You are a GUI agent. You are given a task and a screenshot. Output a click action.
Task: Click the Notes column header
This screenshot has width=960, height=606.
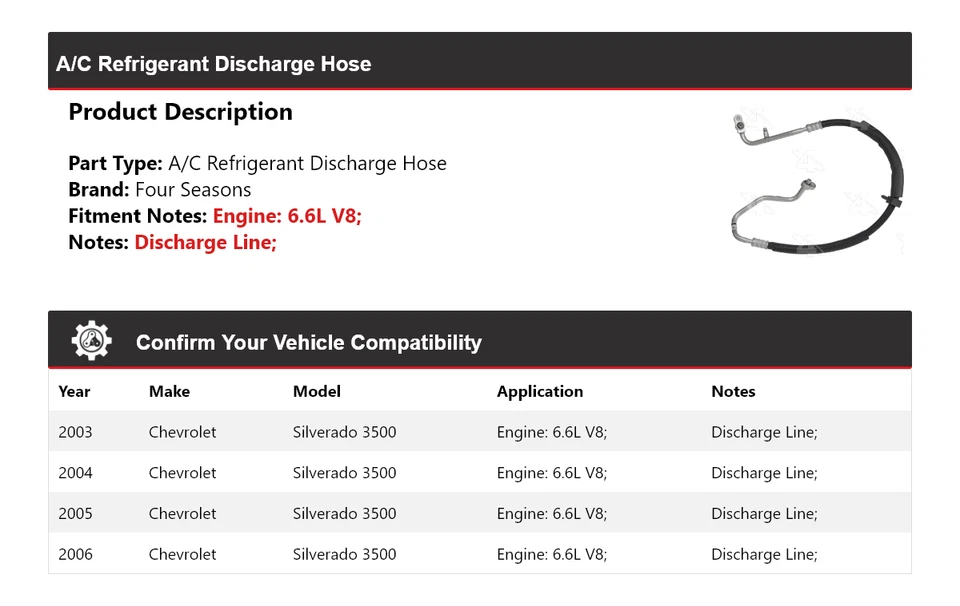[733, 391]
